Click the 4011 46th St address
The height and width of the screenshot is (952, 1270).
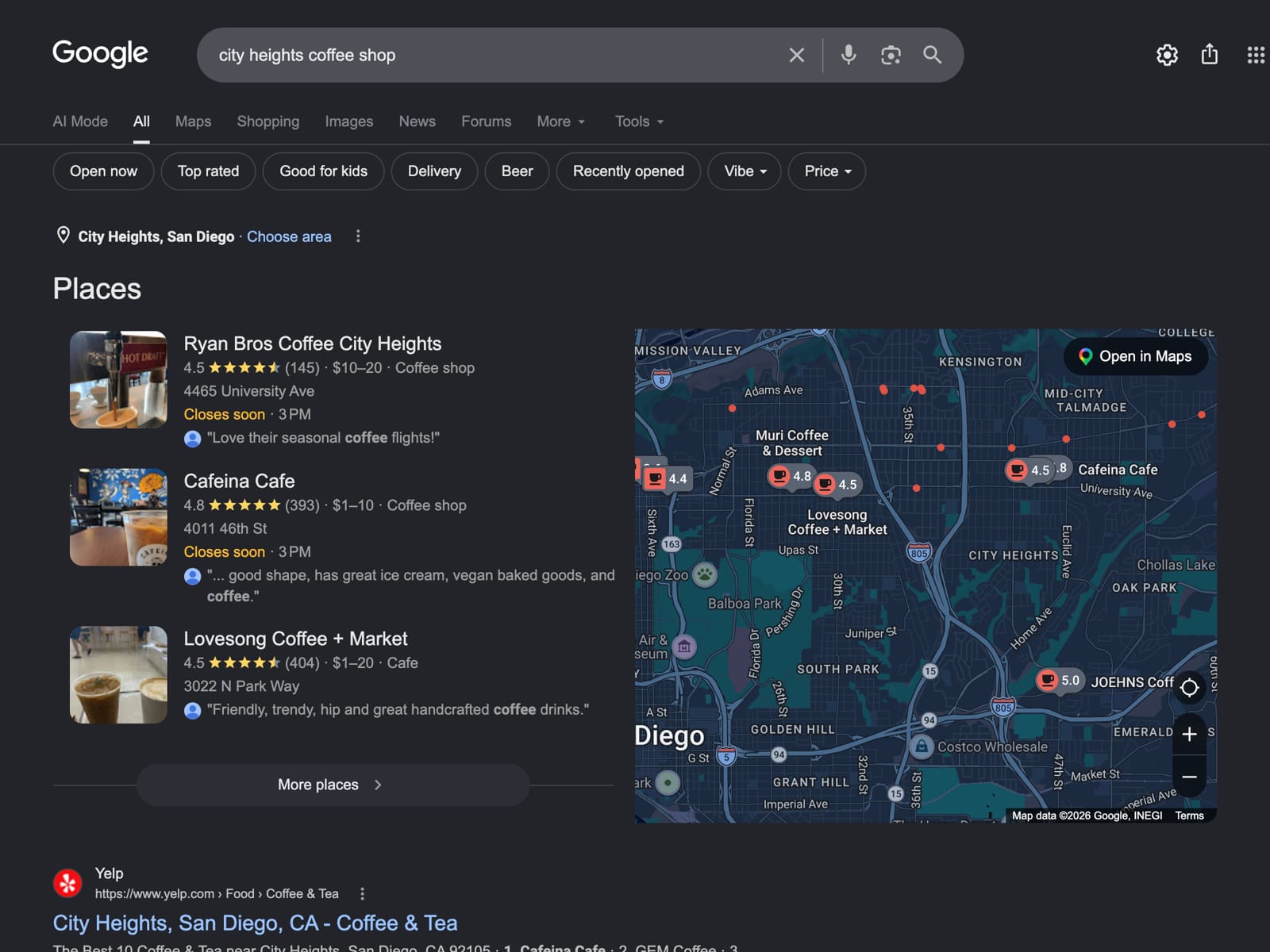225,528
